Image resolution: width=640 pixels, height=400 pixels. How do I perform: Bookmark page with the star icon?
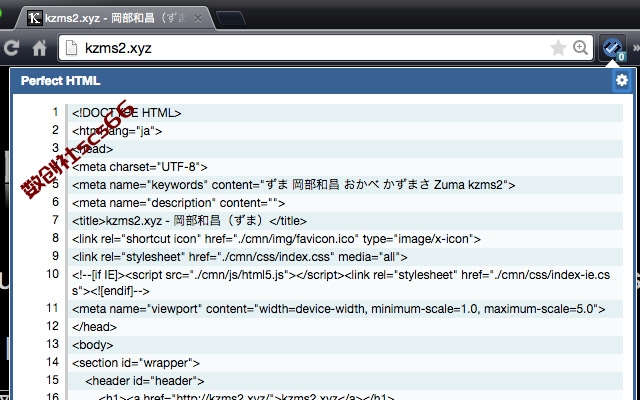[558, 48]
